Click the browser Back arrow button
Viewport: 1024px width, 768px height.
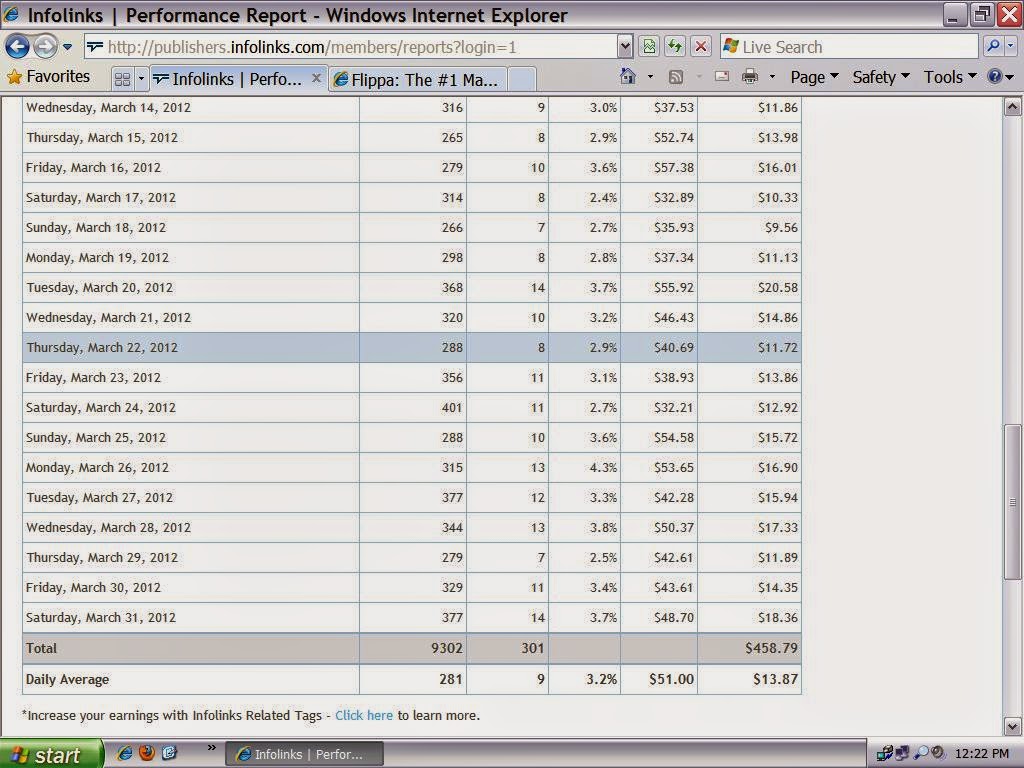pyautogui.click(x=17, y=46)
